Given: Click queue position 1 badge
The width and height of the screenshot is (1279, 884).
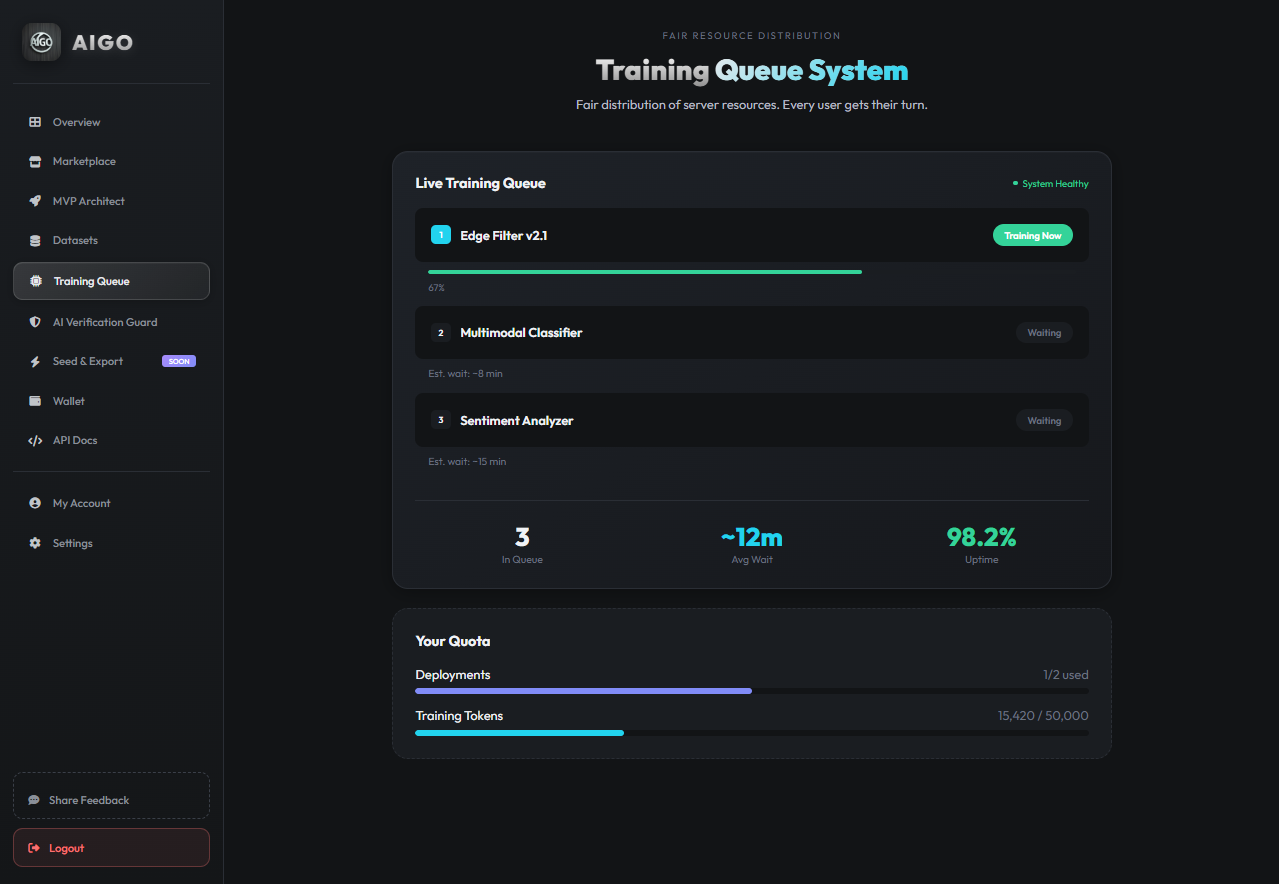Looking at the screenshot, I should point(441,235).
